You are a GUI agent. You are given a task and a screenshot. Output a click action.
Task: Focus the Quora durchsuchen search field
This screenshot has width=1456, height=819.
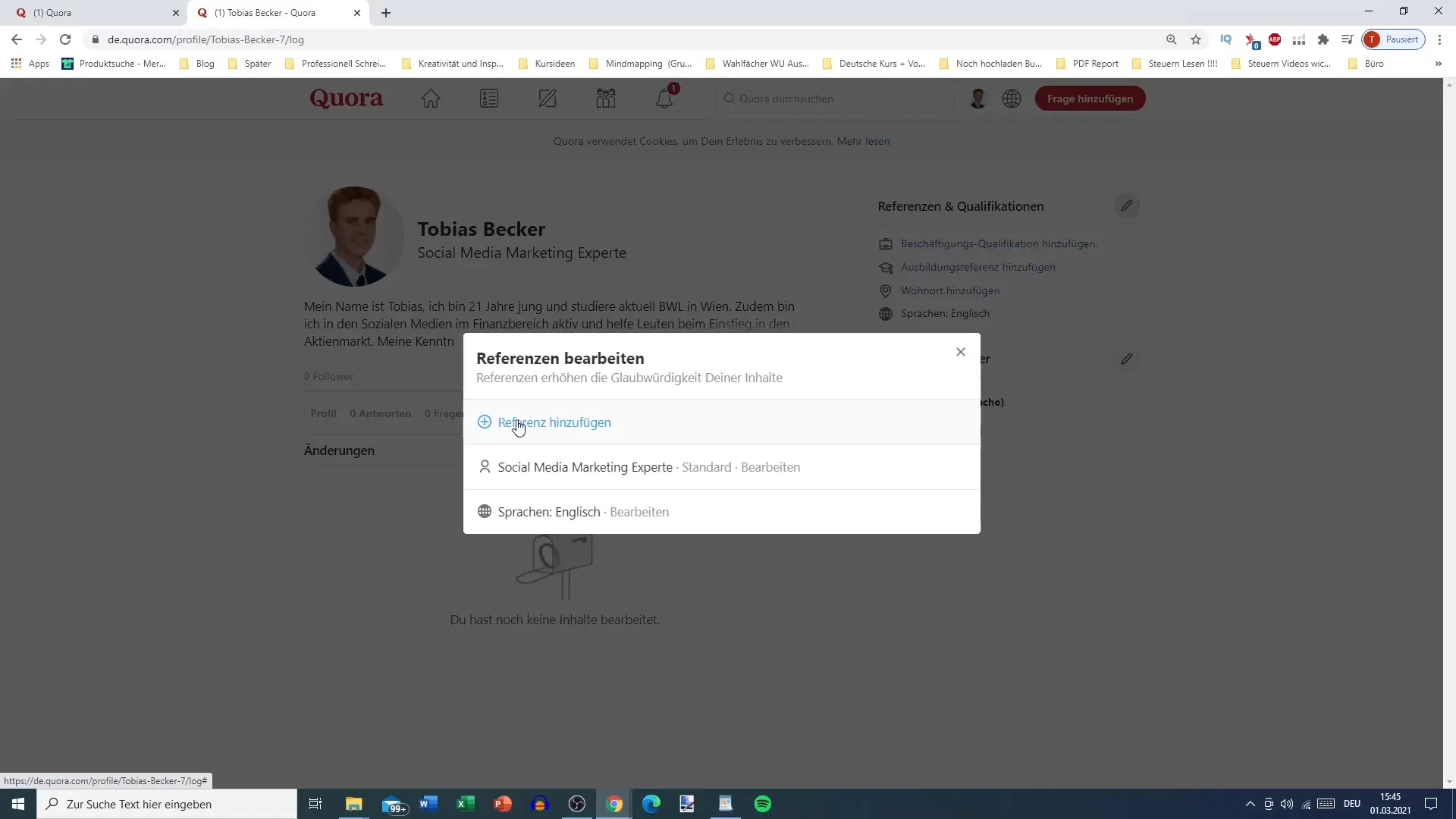(x=834, y=99)
